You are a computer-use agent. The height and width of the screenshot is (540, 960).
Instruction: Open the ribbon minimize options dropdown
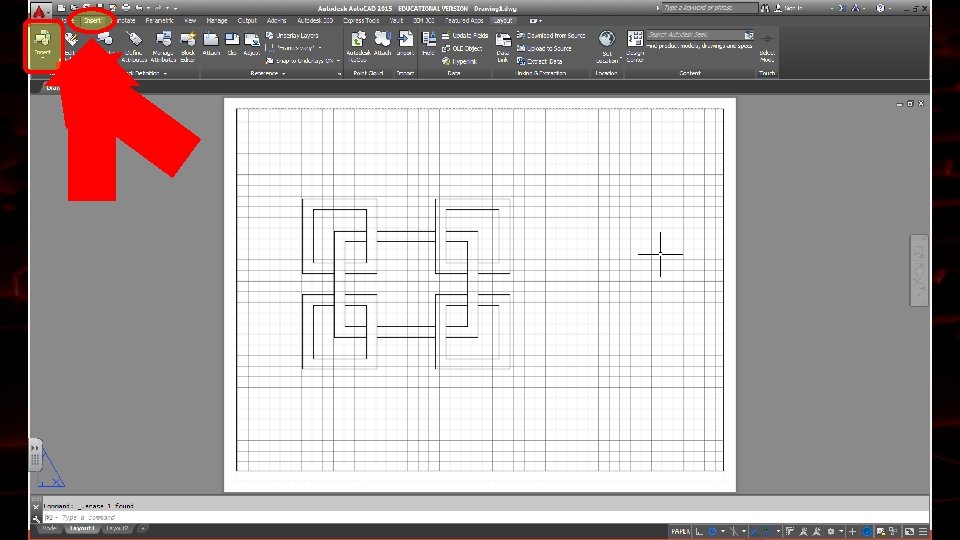(x=536, y=21)
